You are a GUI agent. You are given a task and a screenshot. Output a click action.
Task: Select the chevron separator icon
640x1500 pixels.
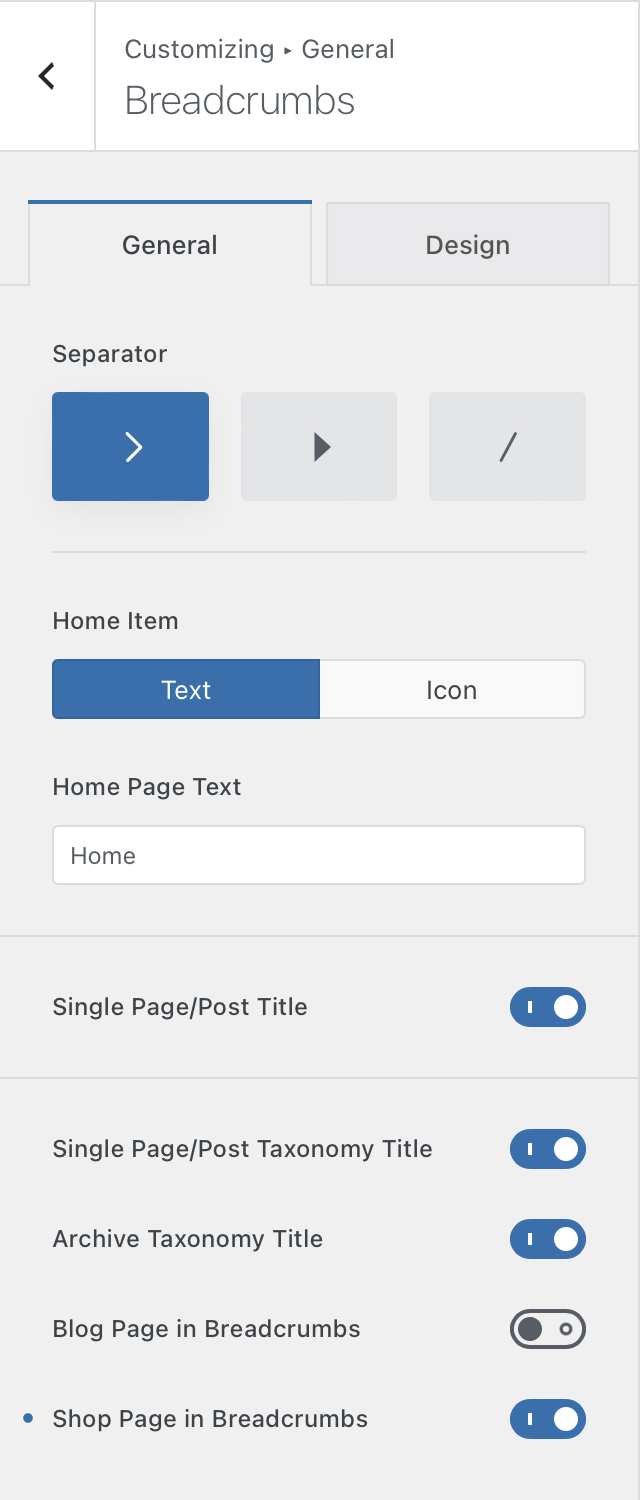pos(131,446)
